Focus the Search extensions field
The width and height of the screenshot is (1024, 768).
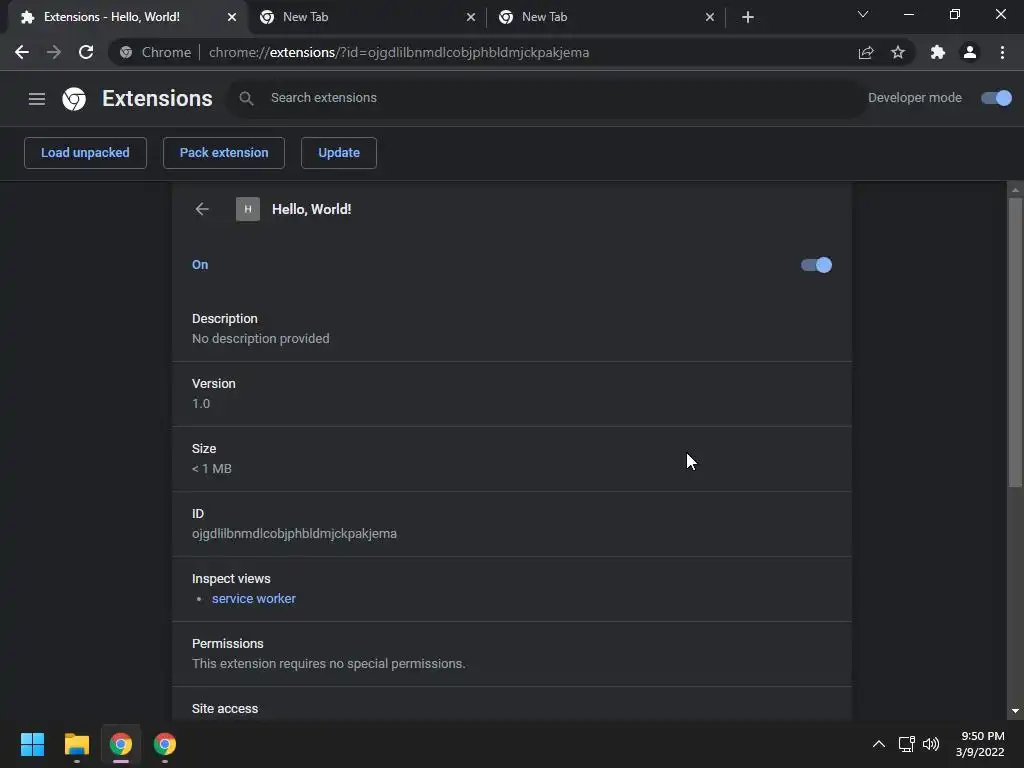click(547, 98)
